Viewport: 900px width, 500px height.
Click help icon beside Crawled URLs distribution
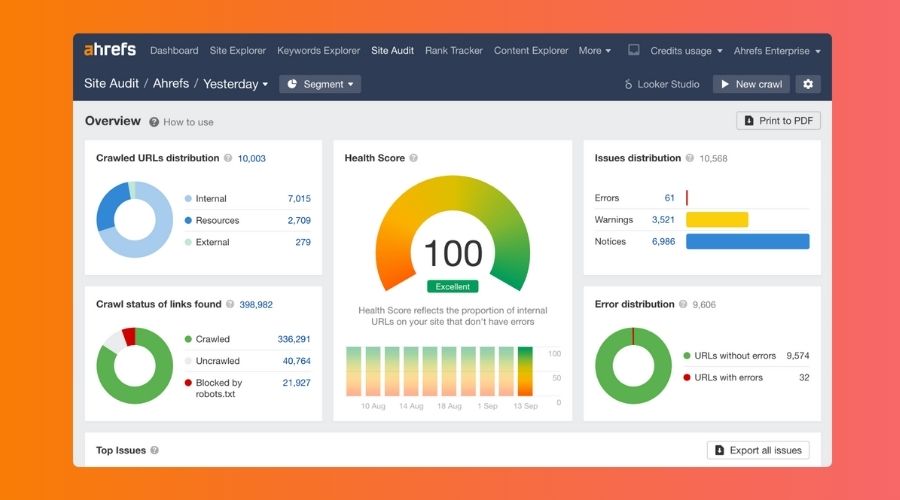pos(229,158)
